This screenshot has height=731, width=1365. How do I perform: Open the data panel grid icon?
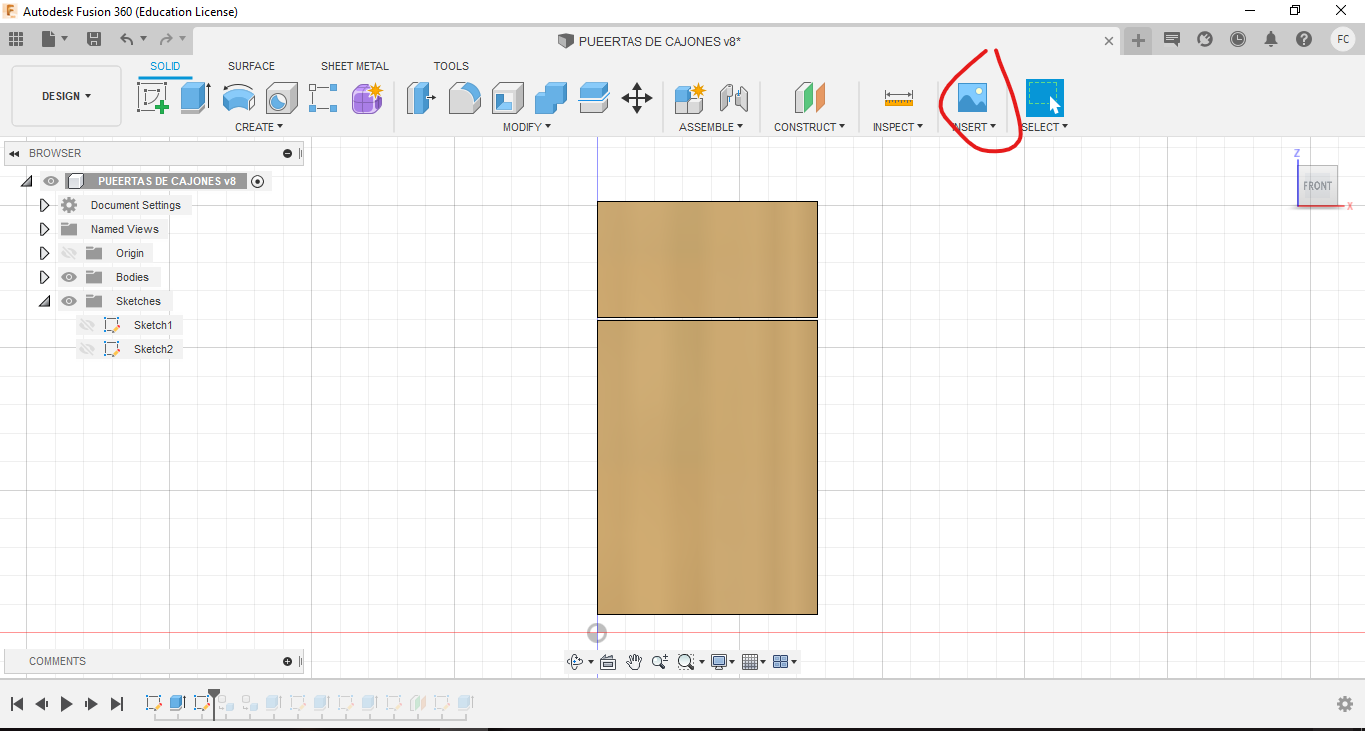pos(16,39)
